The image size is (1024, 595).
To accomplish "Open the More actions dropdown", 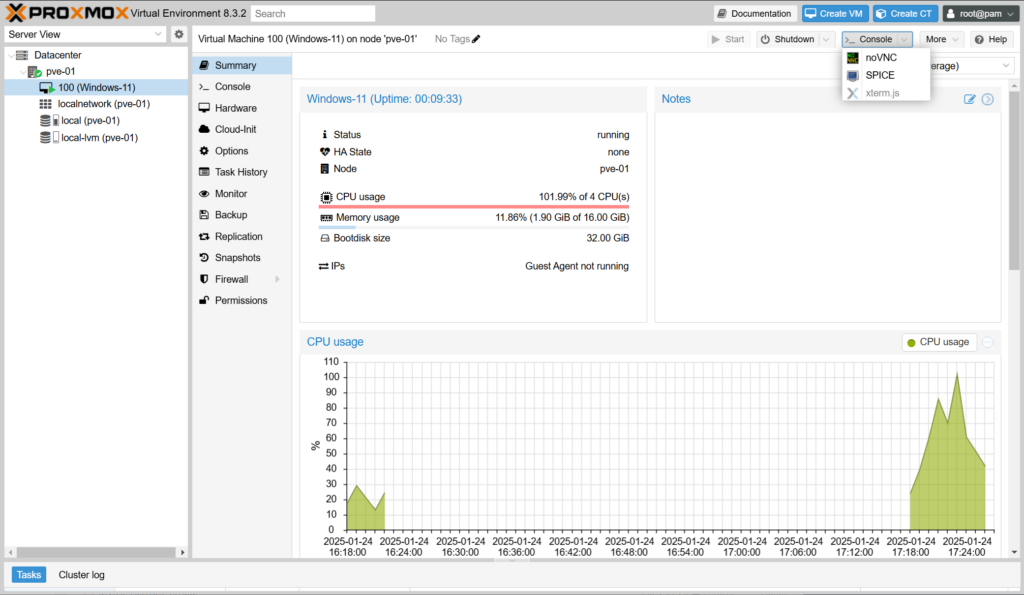I will (x=942, y=39).
